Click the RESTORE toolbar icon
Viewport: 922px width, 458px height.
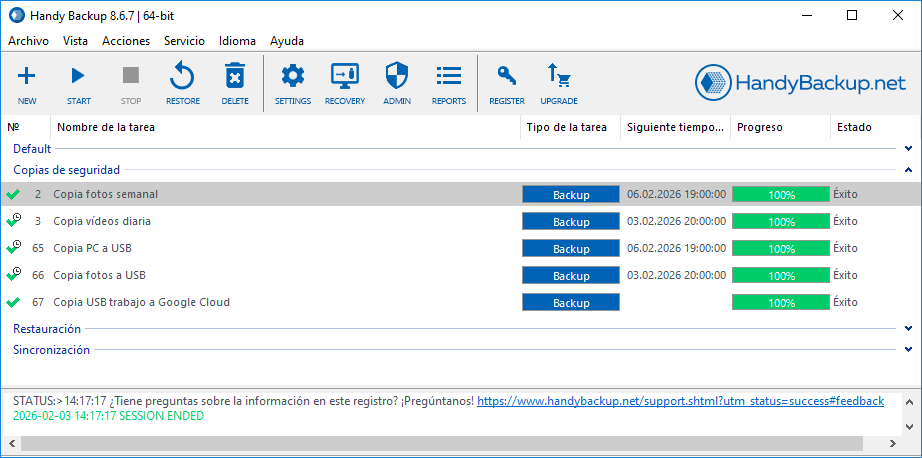[182, 77]
